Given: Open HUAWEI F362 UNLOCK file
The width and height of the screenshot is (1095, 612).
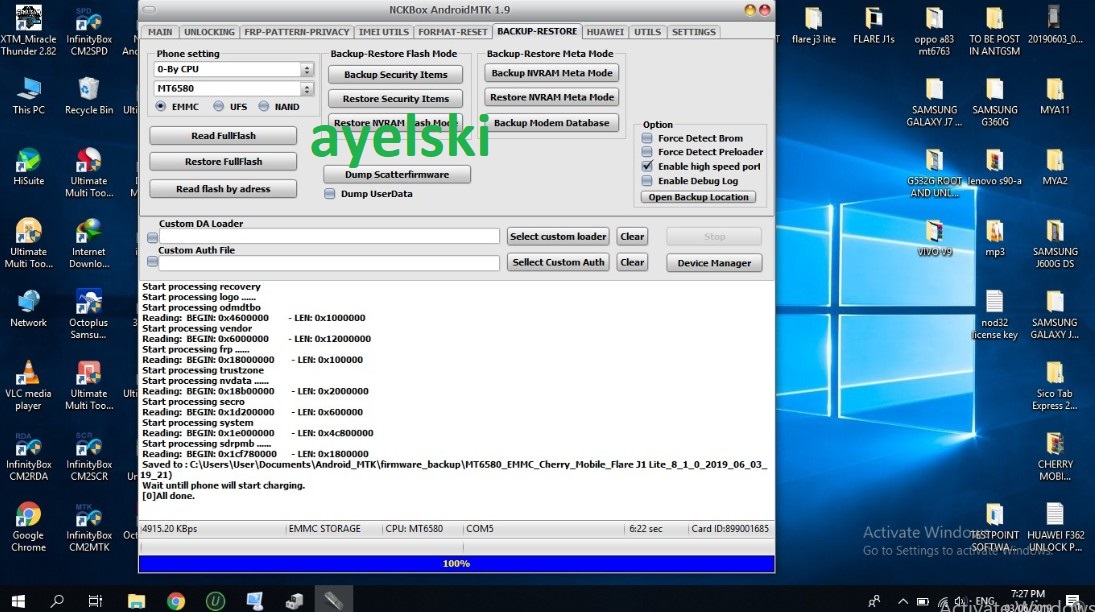Looking at the screenshot, I should pos(1054,527).
